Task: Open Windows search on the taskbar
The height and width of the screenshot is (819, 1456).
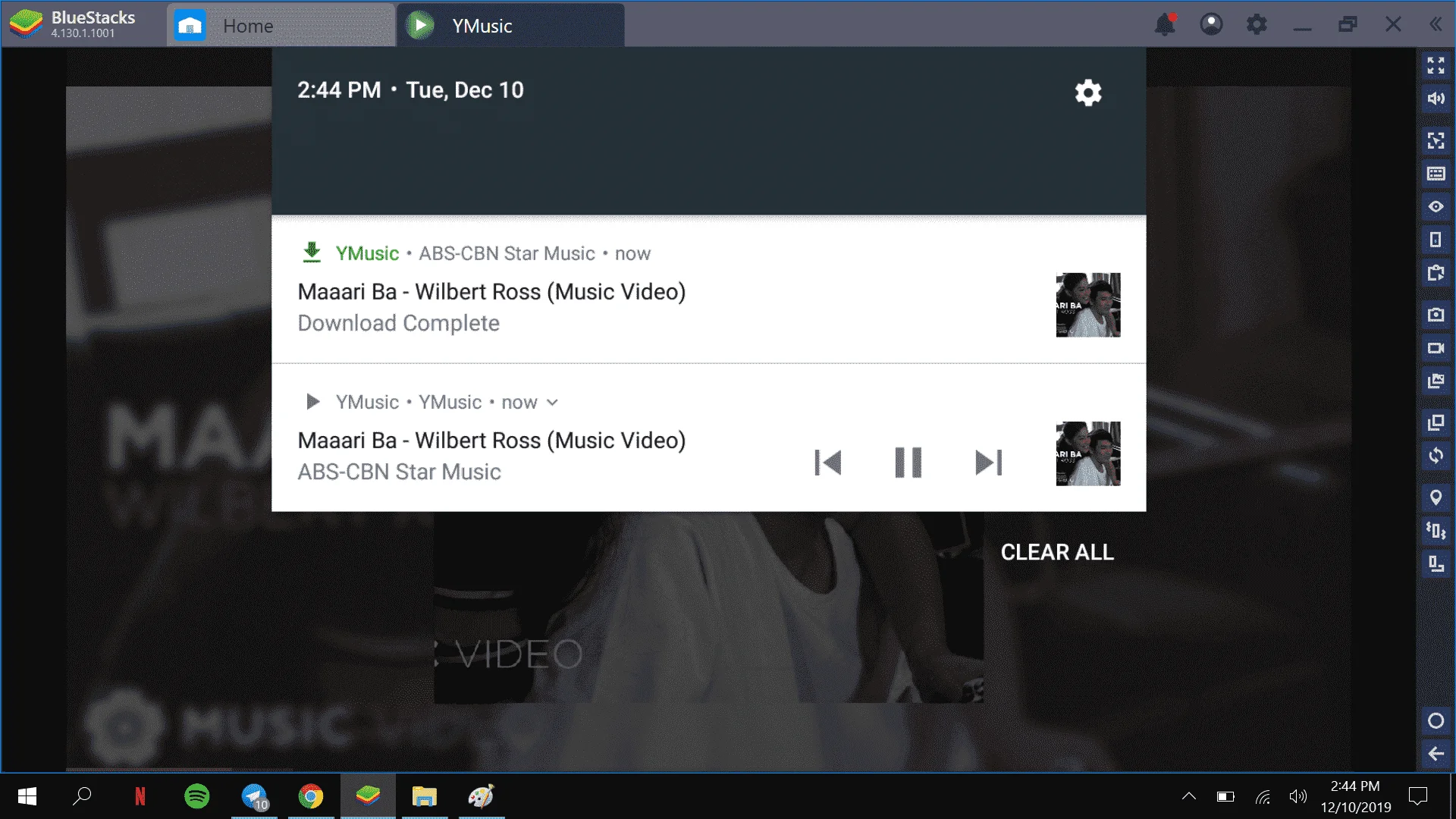Action: 82,796
